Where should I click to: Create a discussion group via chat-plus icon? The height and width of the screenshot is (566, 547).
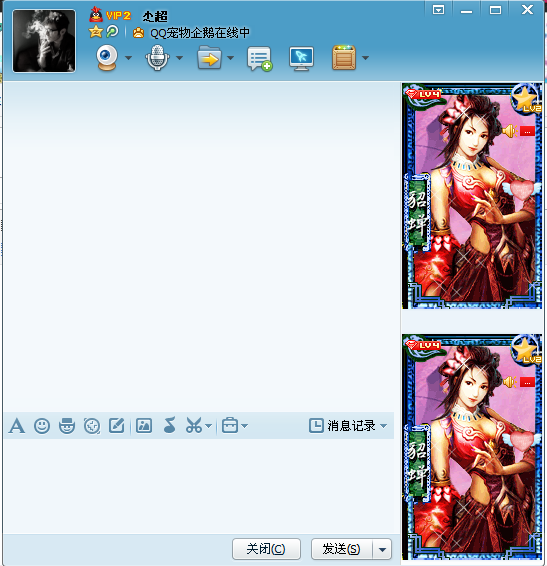(x=259, y=58)
